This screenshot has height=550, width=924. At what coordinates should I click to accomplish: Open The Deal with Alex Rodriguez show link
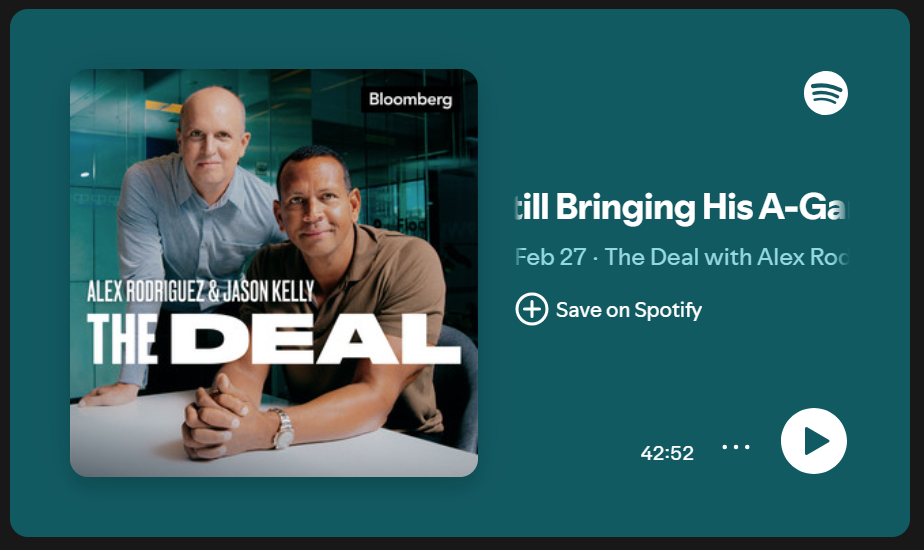(x=726, y=257)
